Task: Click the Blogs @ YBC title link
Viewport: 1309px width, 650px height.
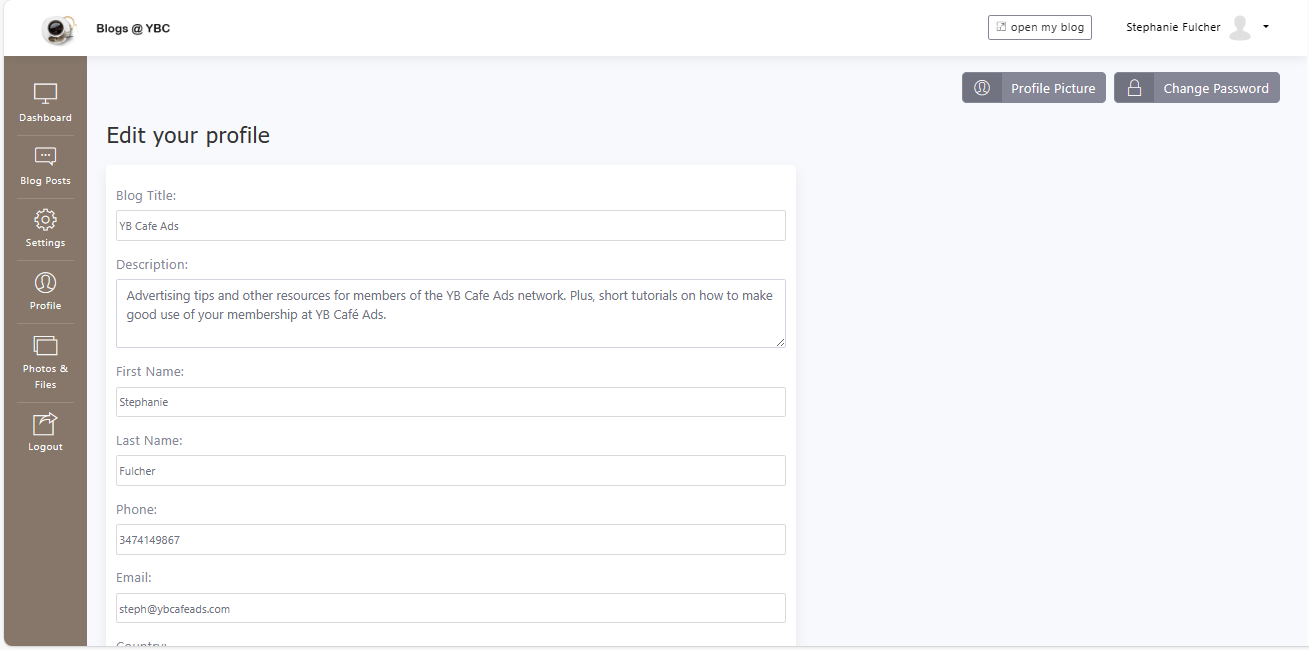Action: 133,28
